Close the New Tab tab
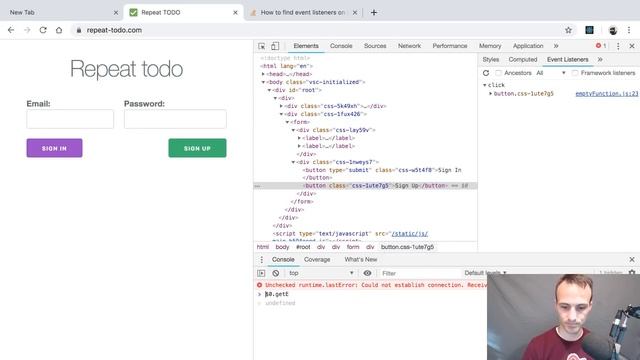This screenshot has height=360, width=640. 116,13
